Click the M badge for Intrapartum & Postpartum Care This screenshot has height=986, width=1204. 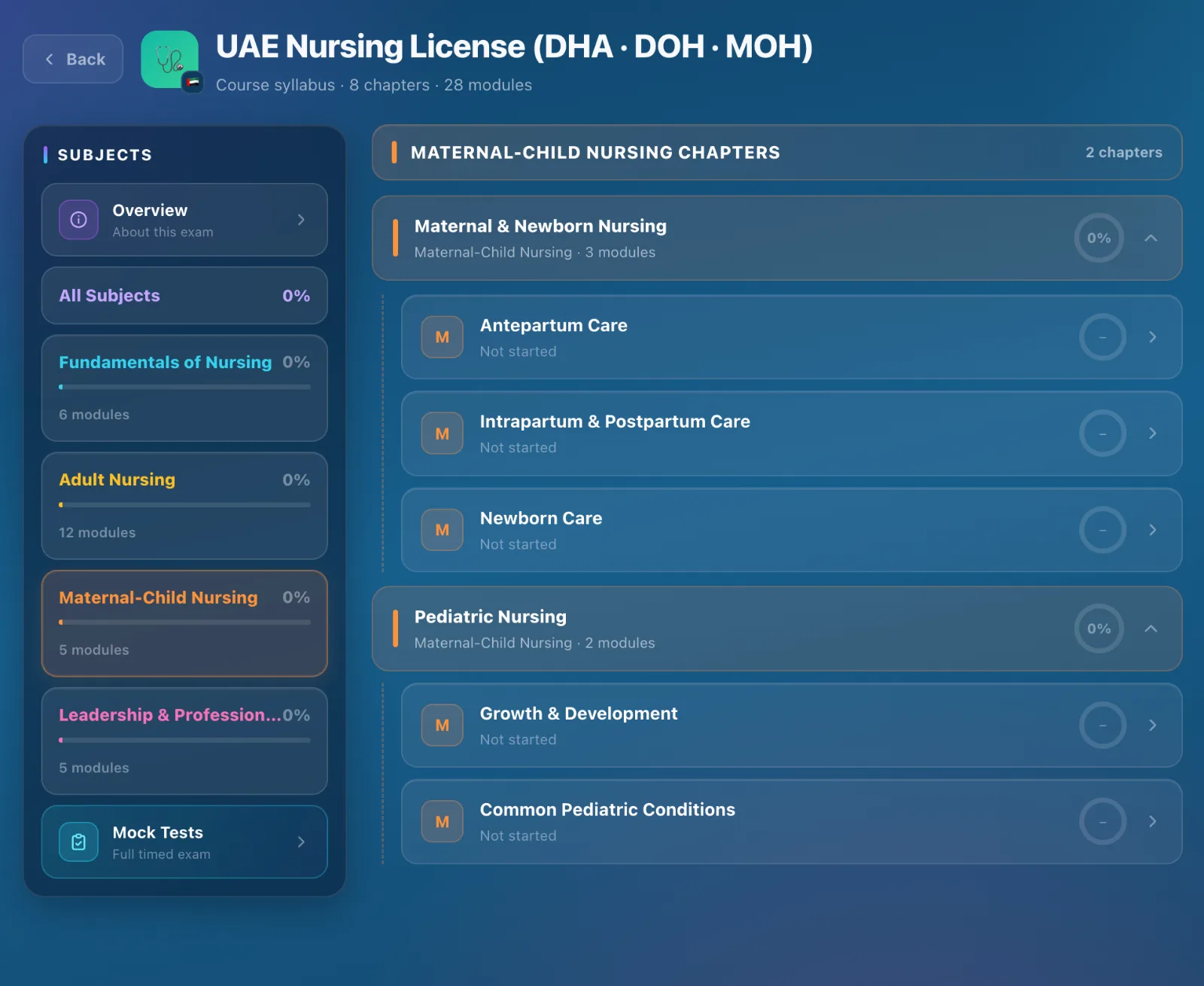coord(442,434)
